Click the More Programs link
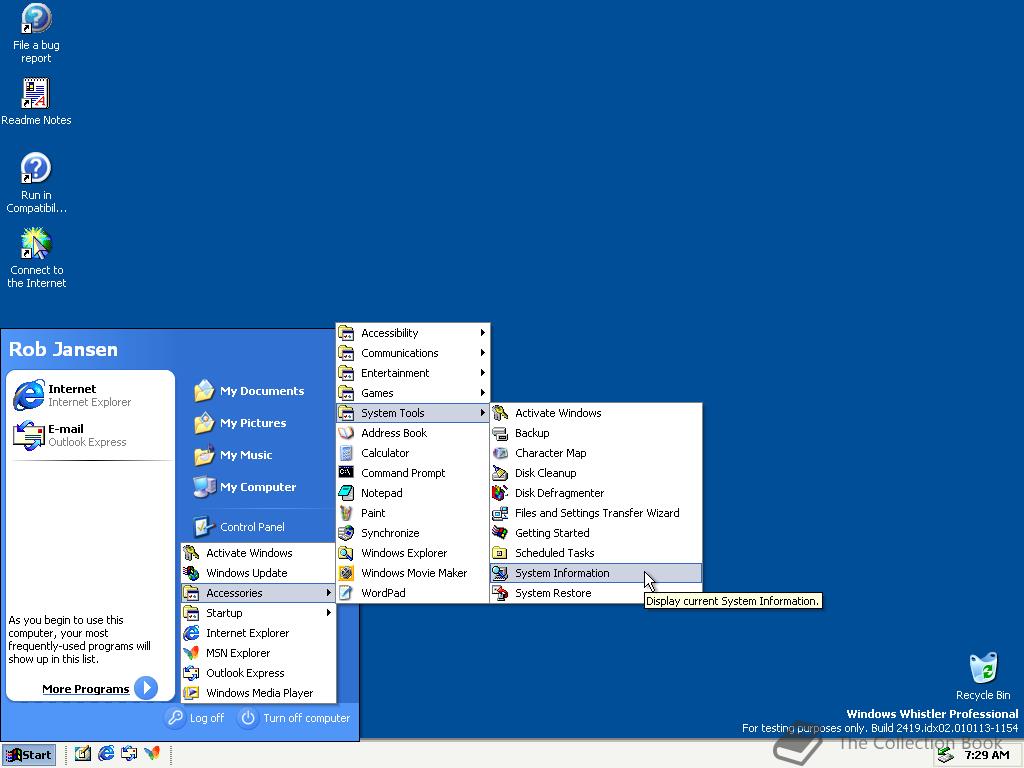Viewport: 1024px width, 768px height. point(86,689)
